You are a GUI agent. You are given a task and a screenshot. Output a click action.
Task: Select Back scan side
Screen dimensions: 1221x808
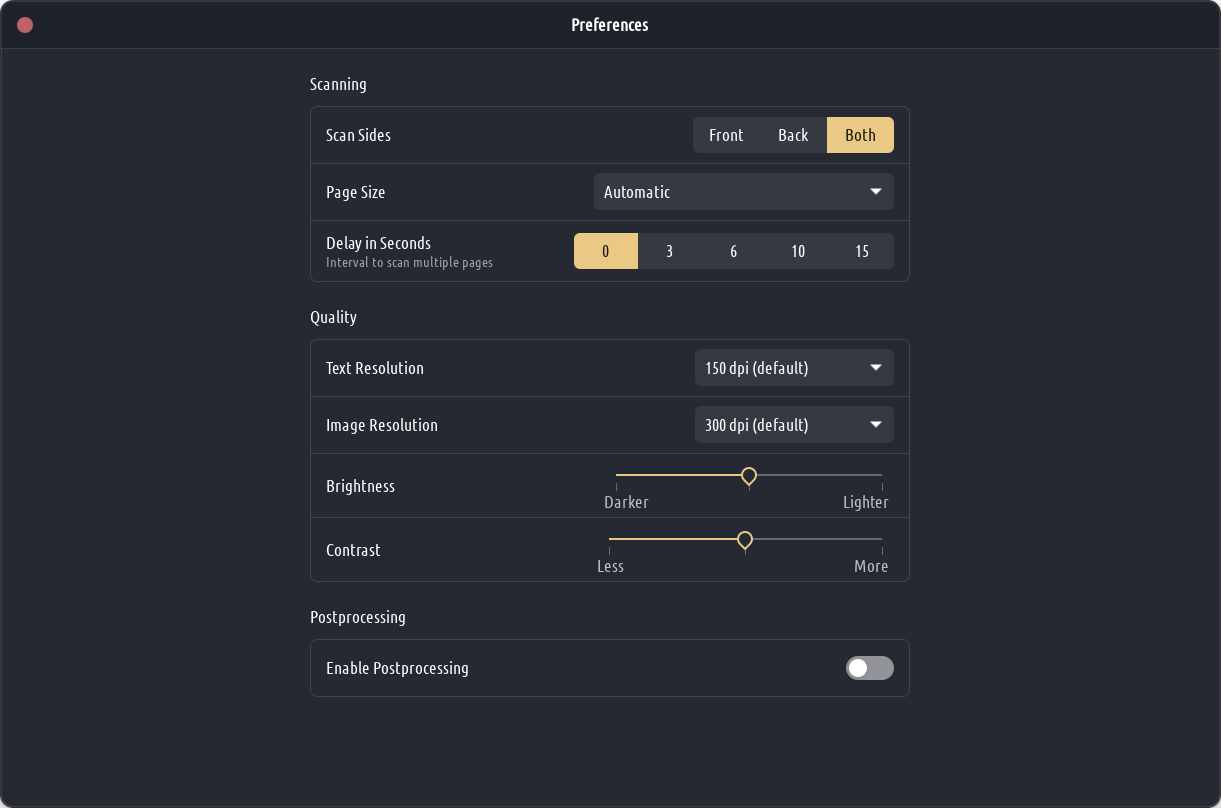click(793, 135)
